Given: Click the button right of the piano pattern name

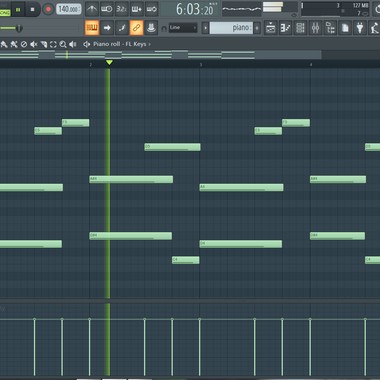Looking at the screenshot, I should click(257, 28).
